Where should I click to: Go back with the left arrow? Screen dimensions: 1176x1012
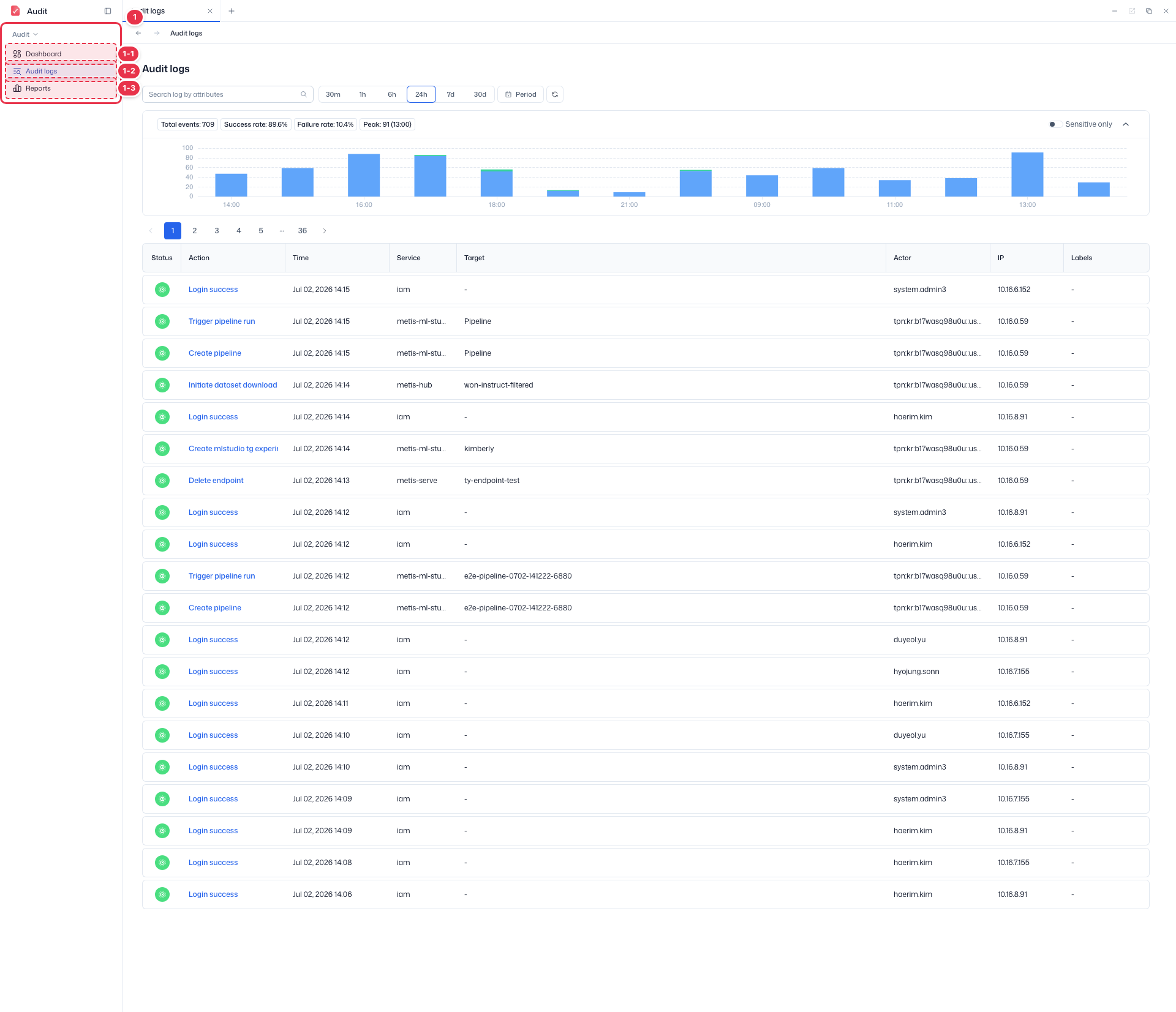[x=138, y=33]
